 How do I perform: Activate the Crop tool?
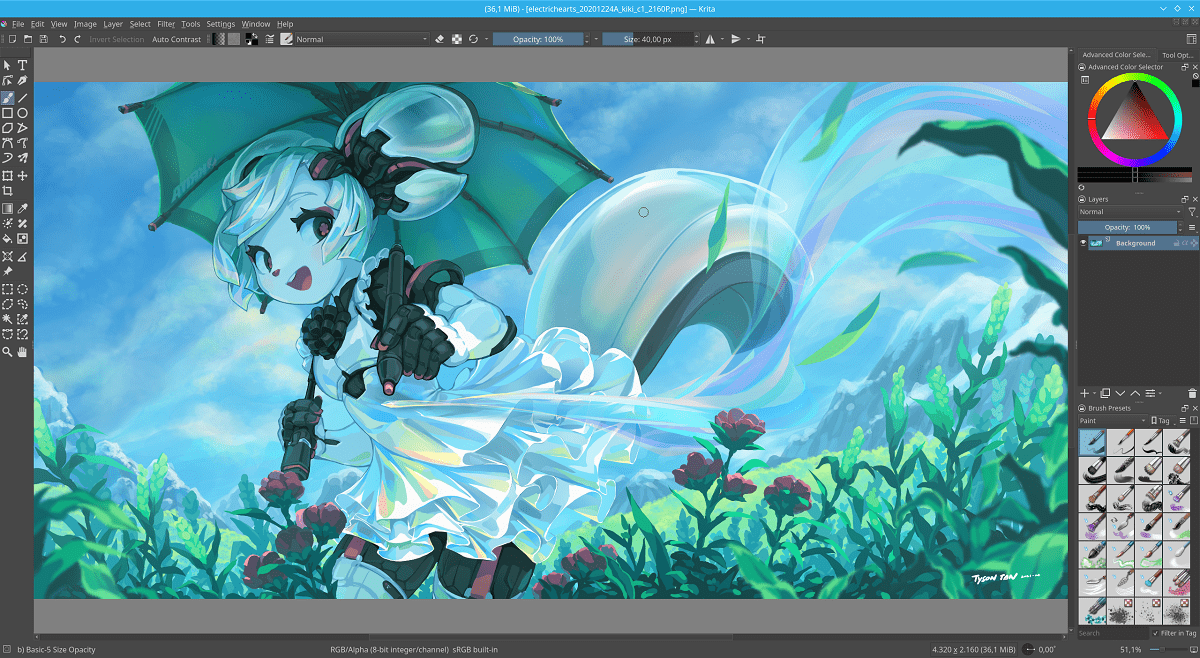click(7, 188)
